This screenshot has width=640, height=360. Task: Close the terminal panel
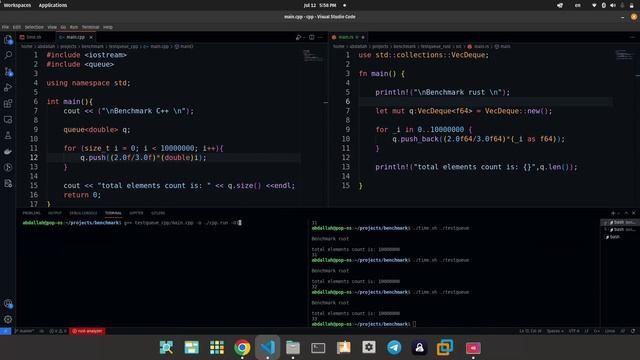[633, 213]
